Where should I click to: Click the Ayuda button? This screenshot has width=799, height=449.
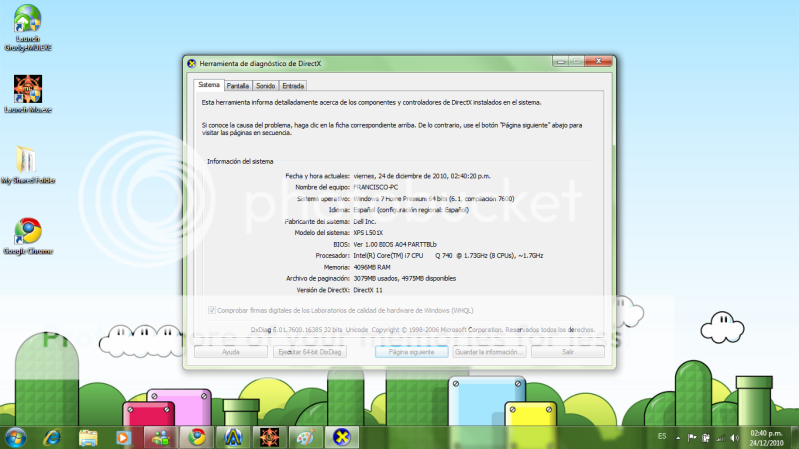point(231,352)
